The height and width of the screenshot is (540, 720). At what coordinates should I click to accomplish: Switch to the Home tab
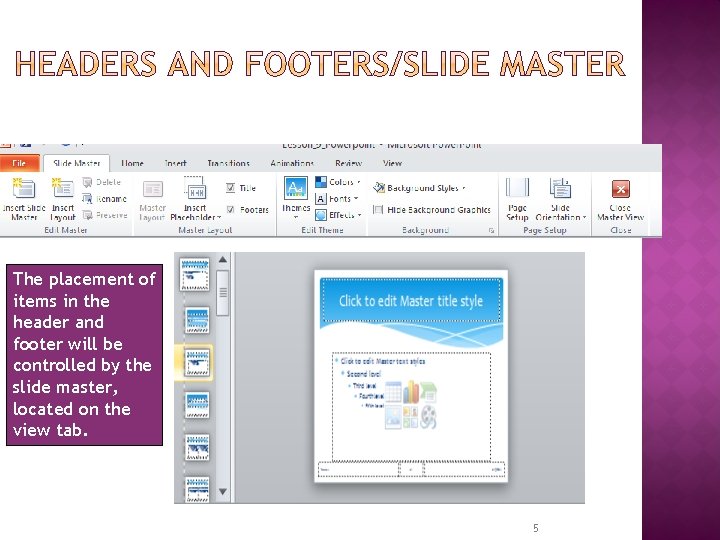pos(132,163)
